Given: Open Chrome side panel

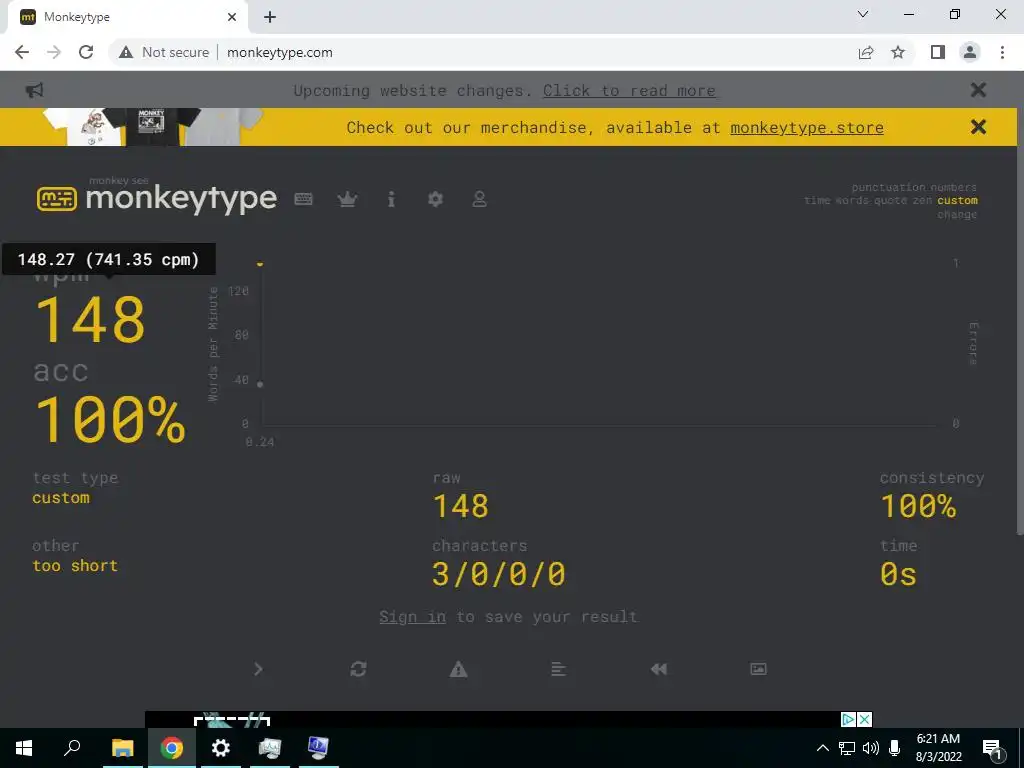Looking at the screenshot, I should 938,52.
